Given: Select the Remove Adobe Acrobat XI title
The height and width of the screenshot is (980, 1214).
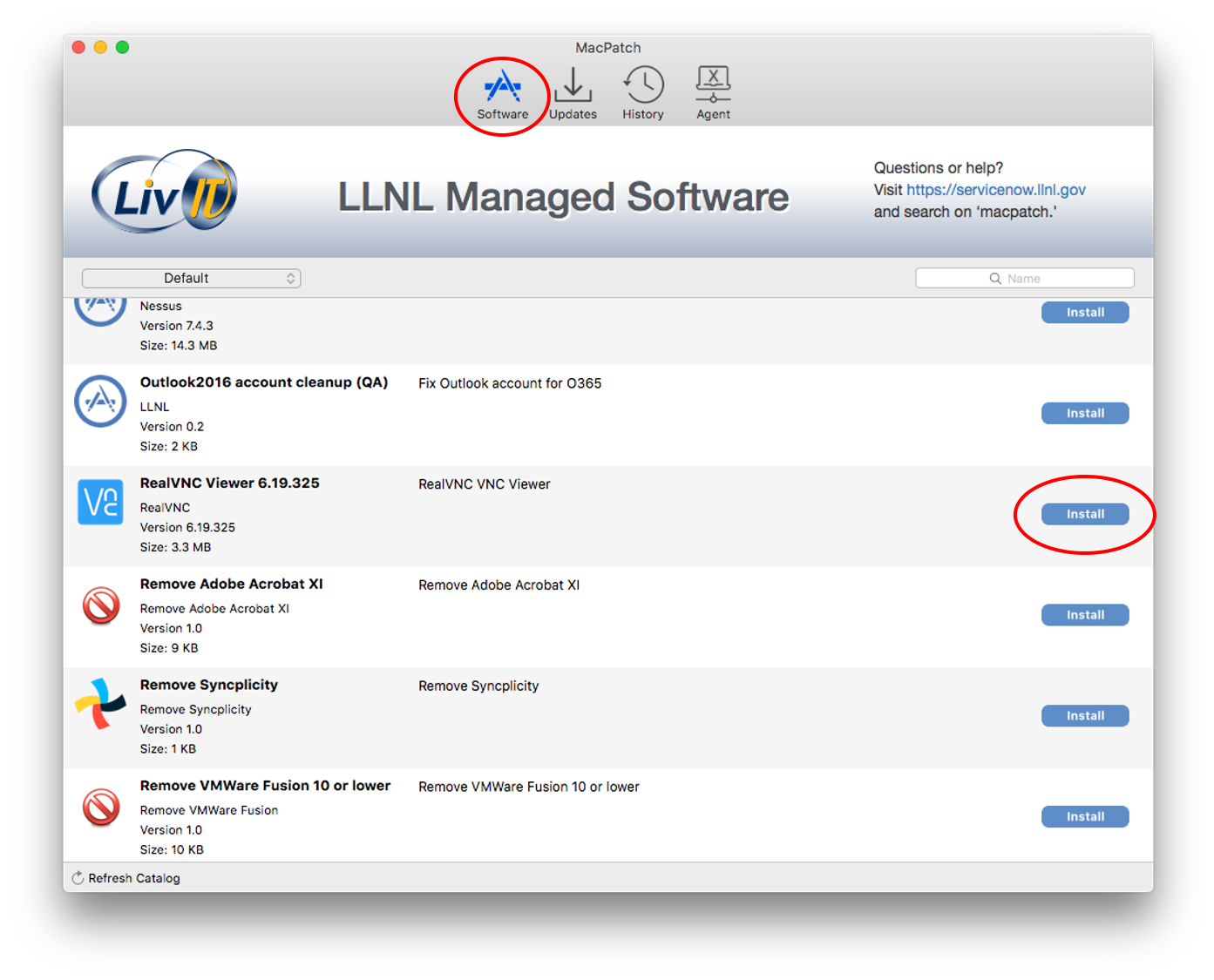Looking at the screenshot, I should click(x=232, y=585).
